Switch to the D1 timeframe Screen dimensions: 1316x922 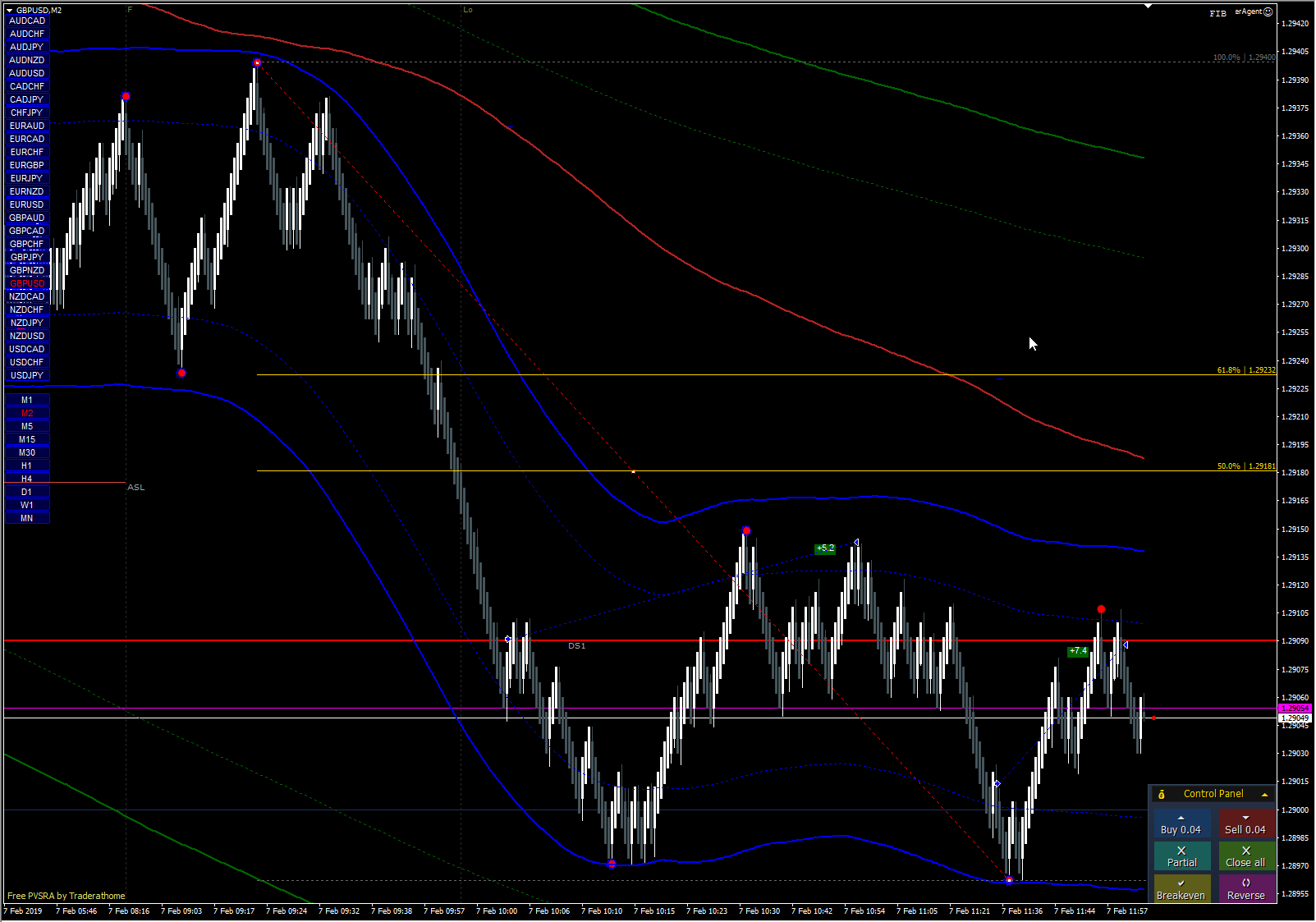(27, 492)
